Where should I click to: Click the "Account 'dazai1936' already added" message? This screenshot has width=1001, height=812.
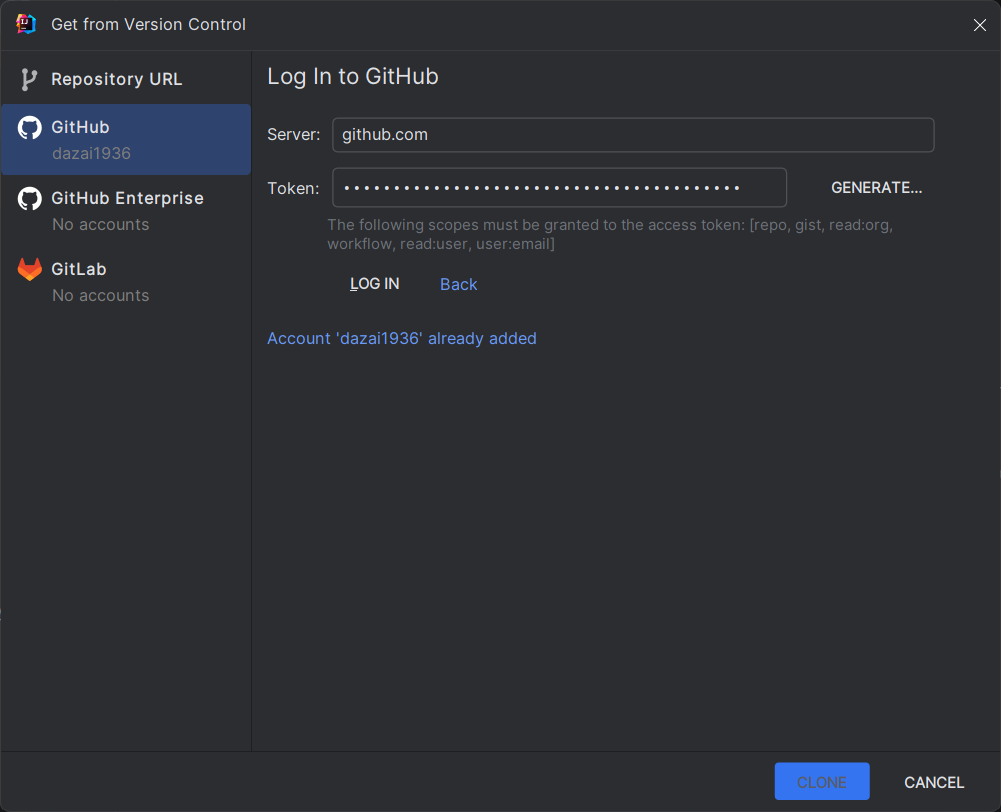[x=402, y=338]
